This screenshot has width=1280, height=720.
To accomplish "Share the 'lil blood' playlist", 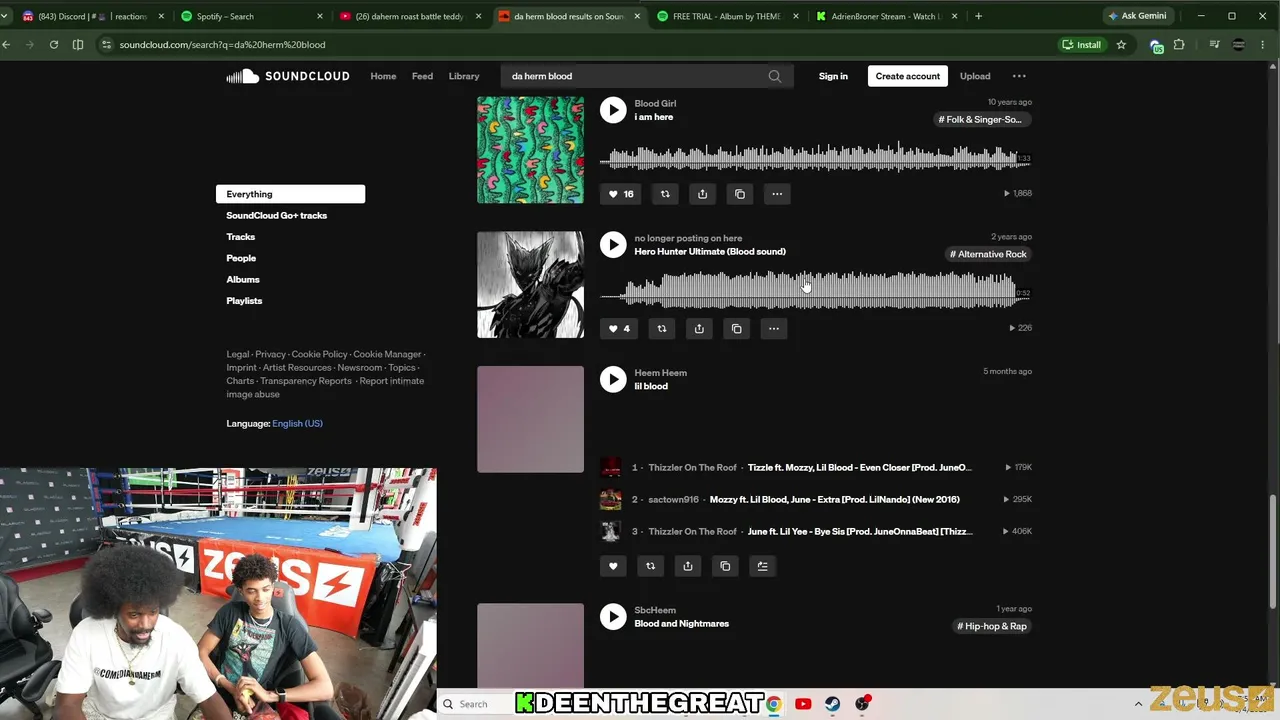I will (688, 566).
